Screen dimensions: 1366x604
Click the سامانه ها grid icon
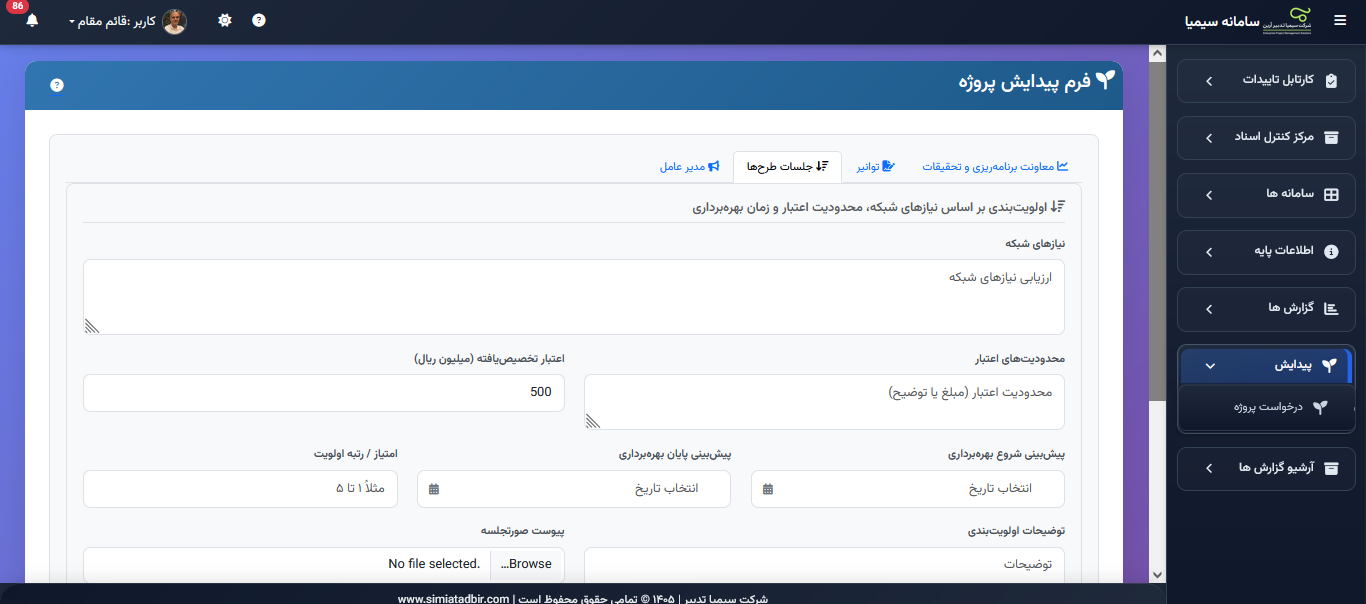(1330, 195)
